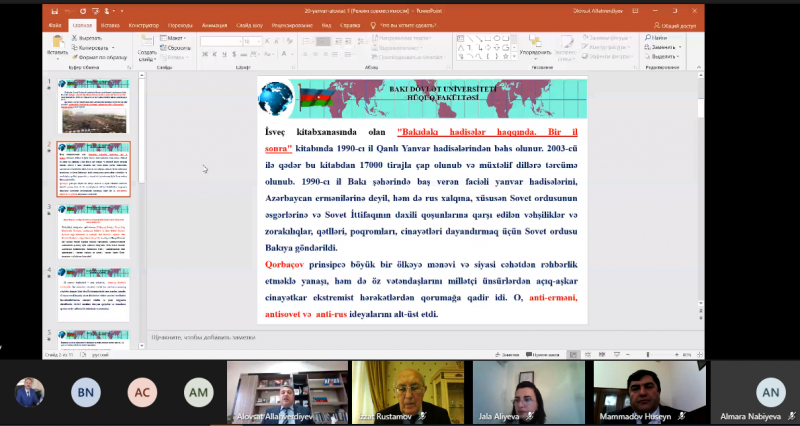Toggle Italic (К) formatting
This screenshot has width=800, height=426.
(215, 54)
